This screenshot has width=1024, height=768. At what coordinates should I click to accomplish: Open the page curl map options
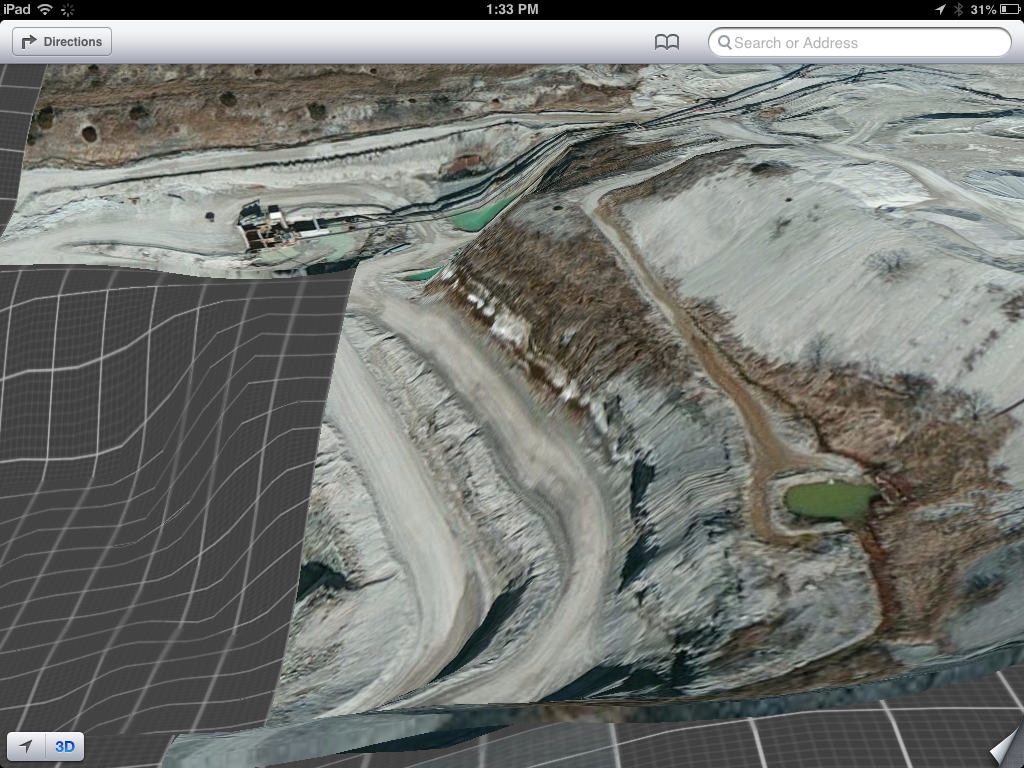pos(1003,747)
